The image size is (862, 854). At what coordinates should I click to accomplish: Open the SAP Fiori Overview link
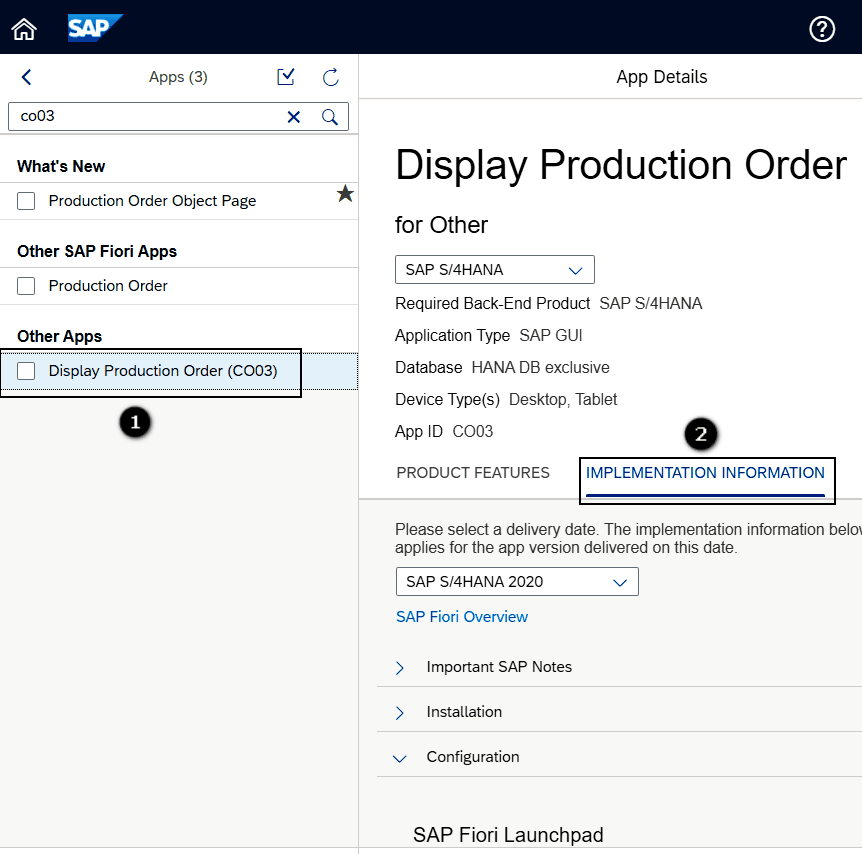462,617
